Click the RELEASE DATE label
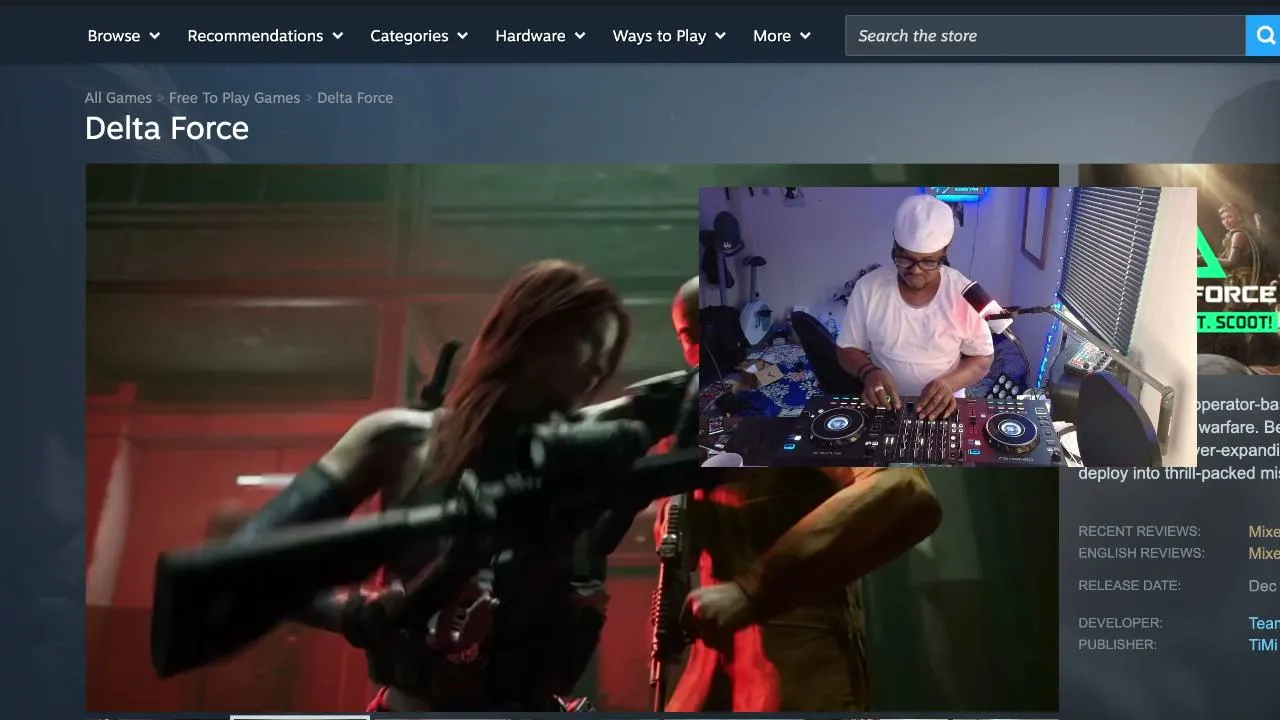 pyautogui.click(x=1129, y=586)
